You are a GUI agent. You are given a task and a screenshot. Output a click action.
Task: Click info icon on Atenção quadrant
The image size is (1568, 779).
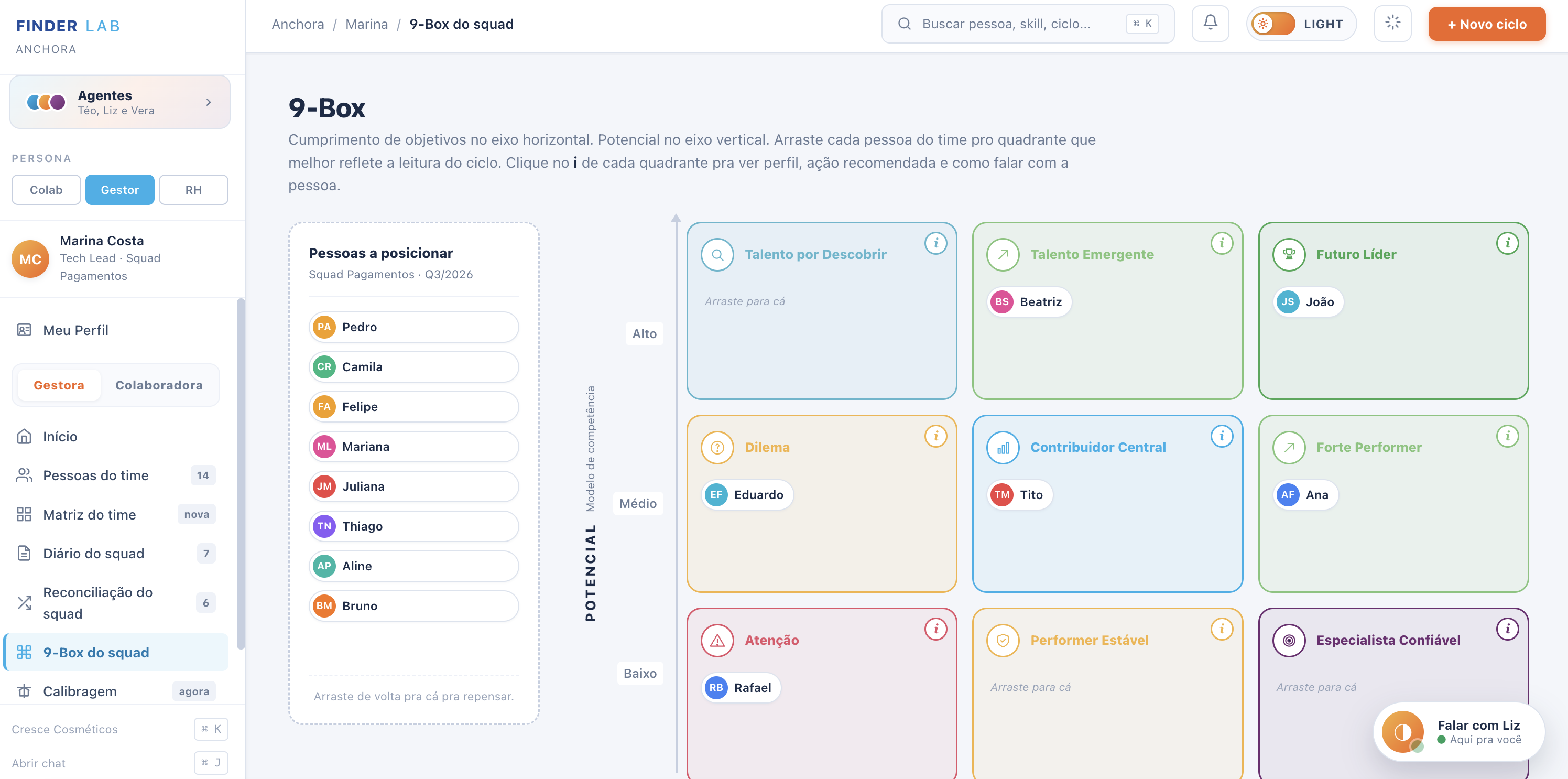pyautogui.click(x=935, y=629)
